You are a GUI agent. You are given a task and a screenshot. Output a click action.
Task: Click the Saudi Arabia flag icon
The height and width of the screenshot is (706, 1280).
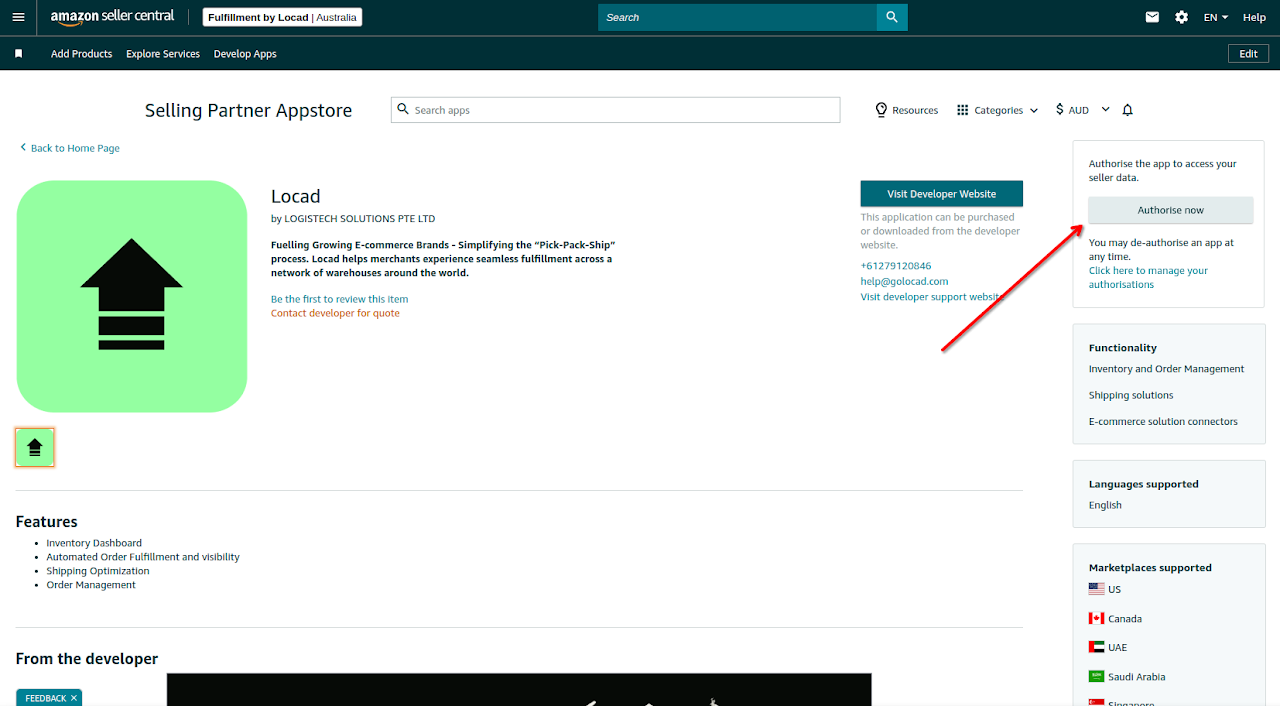click(x=1097, y=676)
